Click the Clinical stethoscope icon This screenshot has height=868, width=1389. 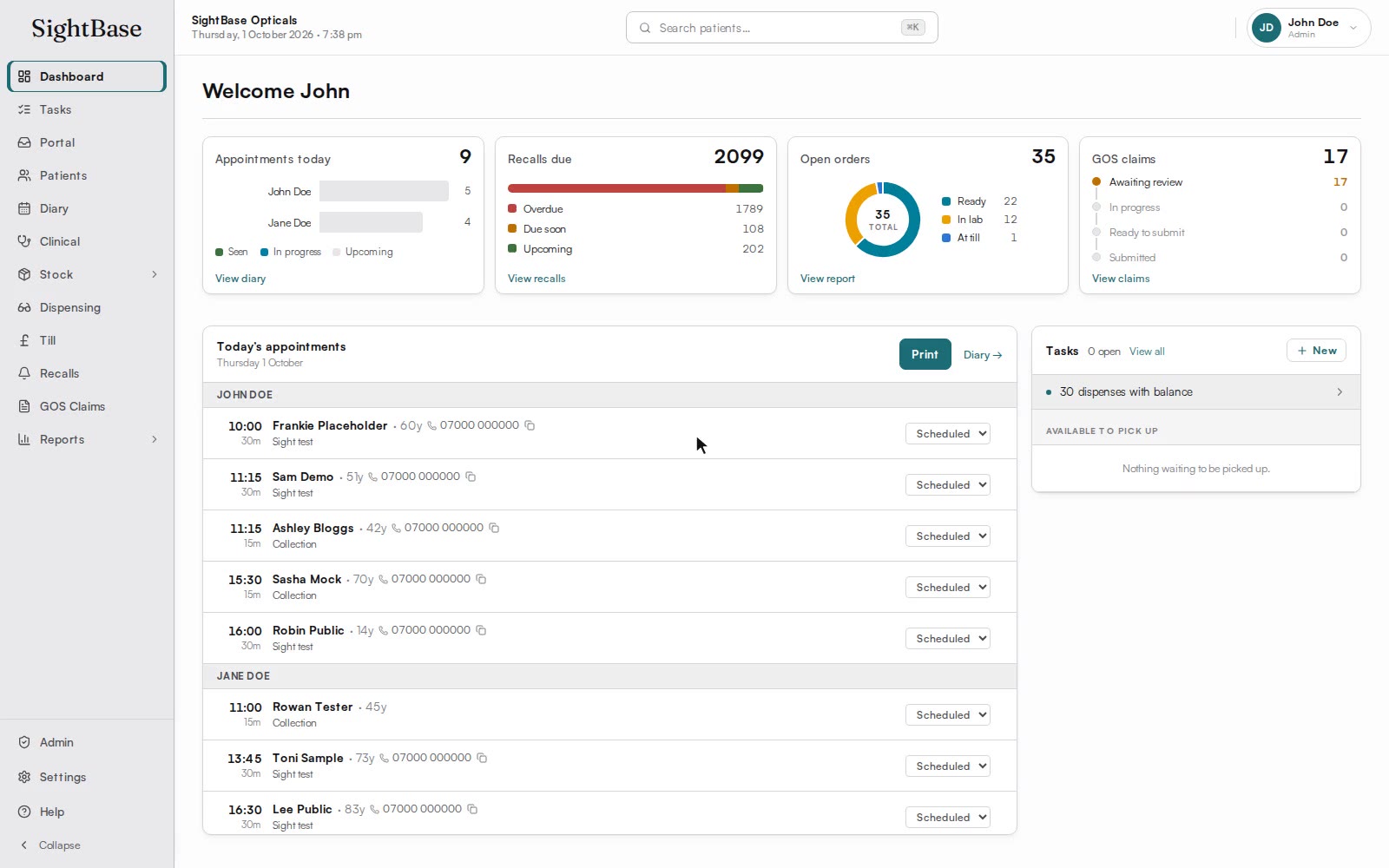(x=24, y=241)
